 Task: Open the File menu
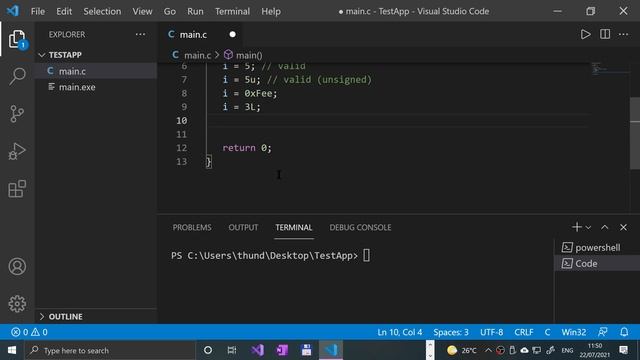coord(38,11)
